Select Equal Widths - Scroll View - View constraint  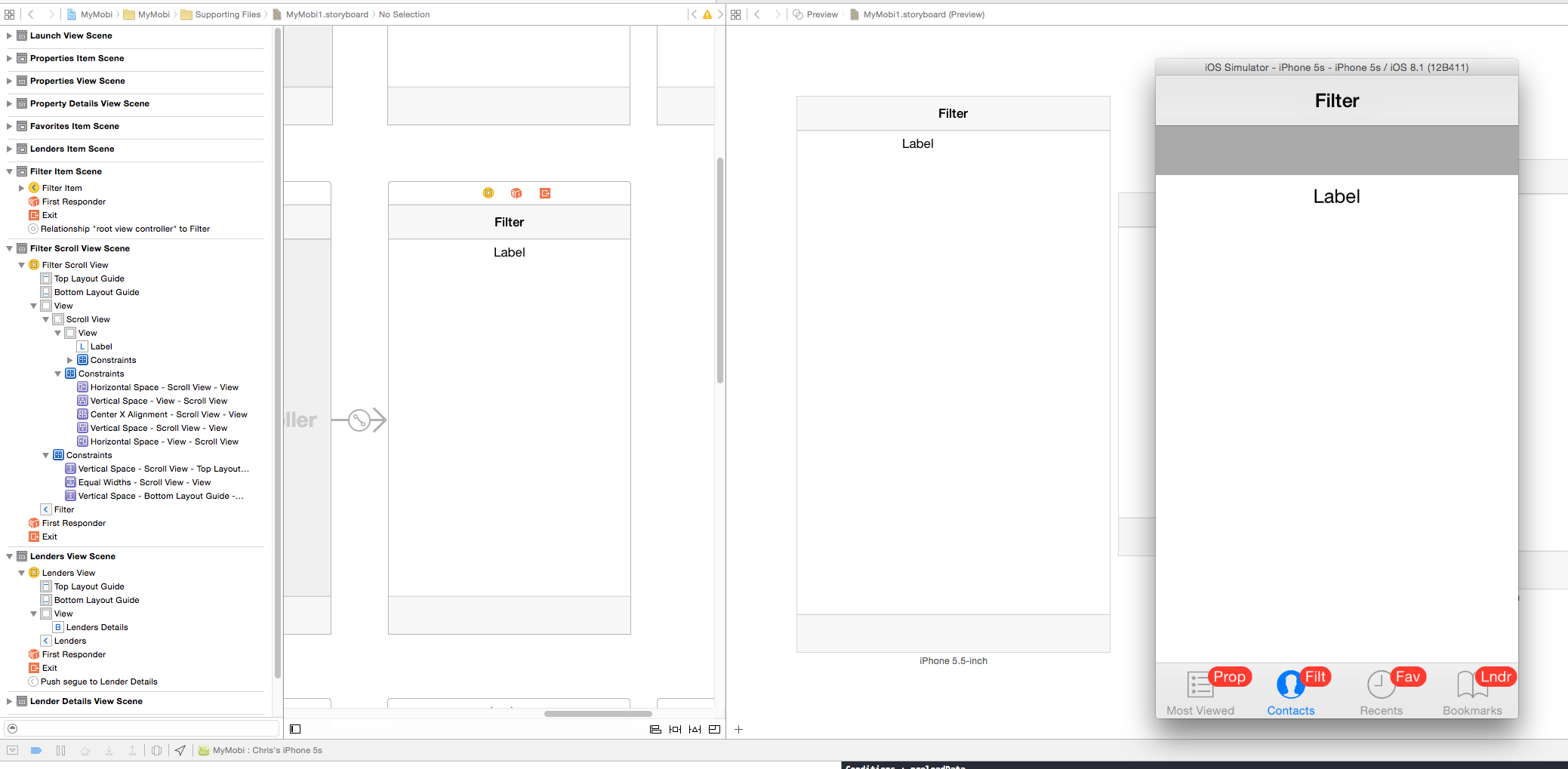144,482
